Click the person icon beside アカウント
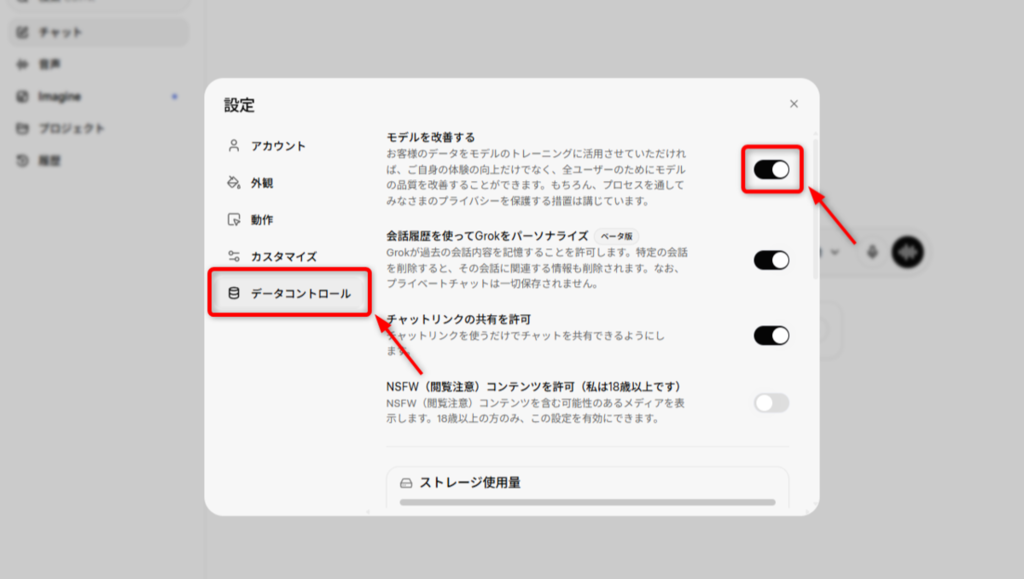Image resolution: width=1024 pixels, height=579 pixels. coord(234,146)
